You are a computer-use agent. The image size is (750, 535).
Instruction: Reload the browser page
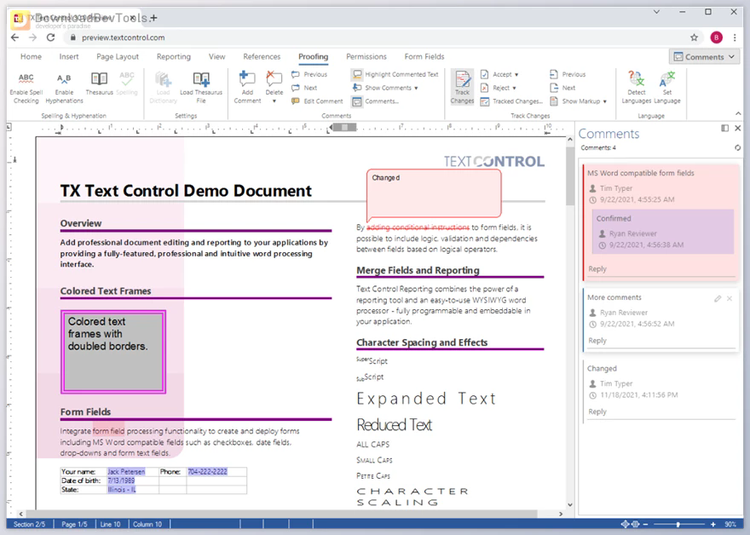[x=51, y=37]
